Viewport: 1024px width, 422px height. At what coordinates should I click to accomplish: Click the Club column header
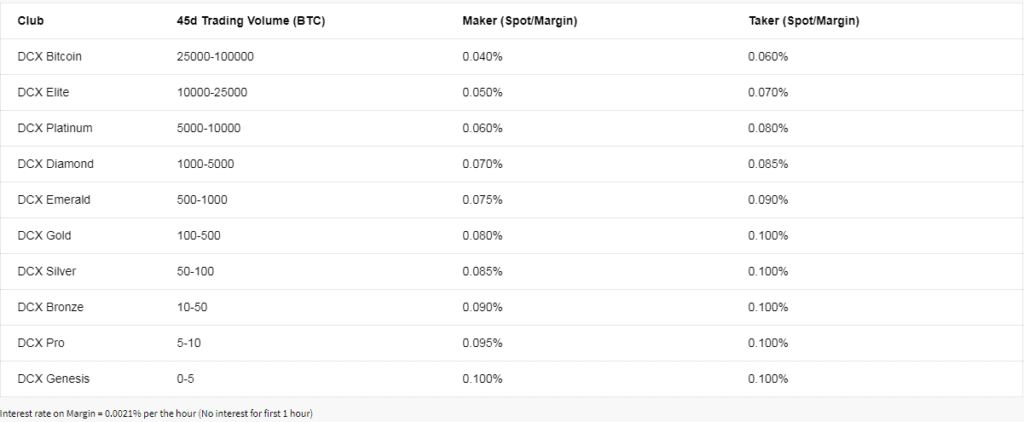tap(31, 21)
